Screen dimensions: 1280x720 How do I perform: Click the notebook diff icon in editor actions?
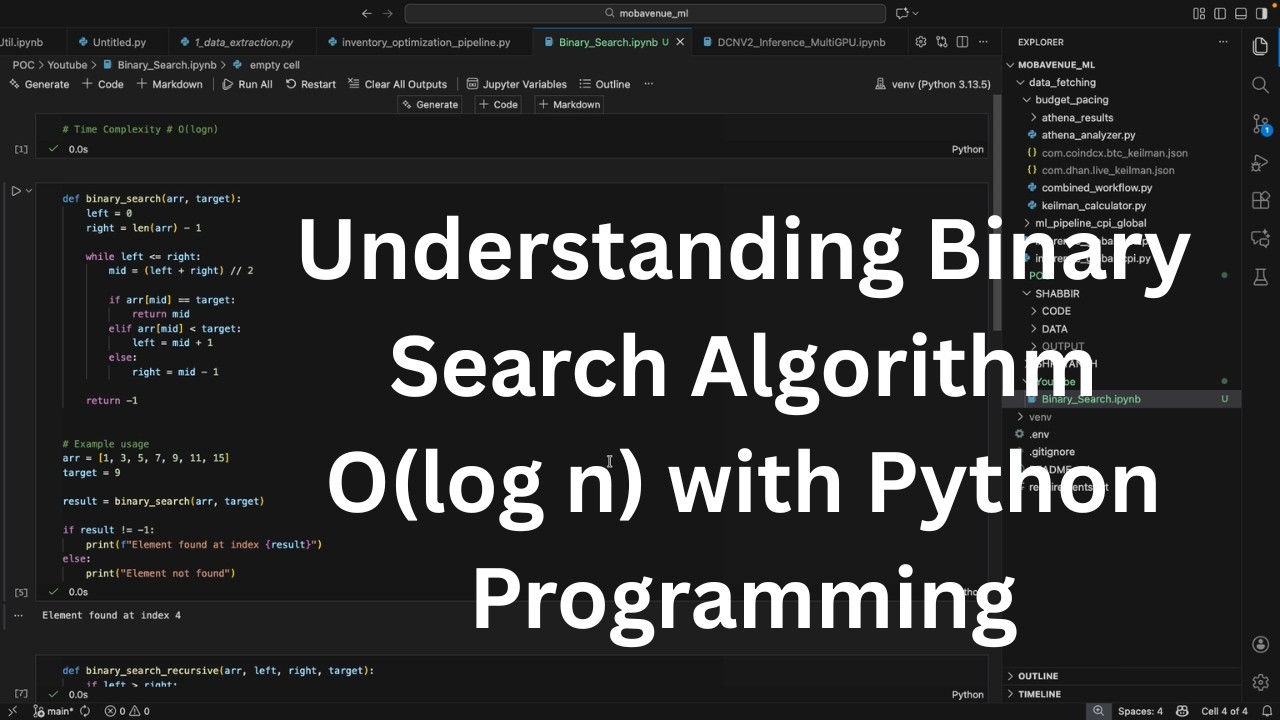tap(942, 42)
